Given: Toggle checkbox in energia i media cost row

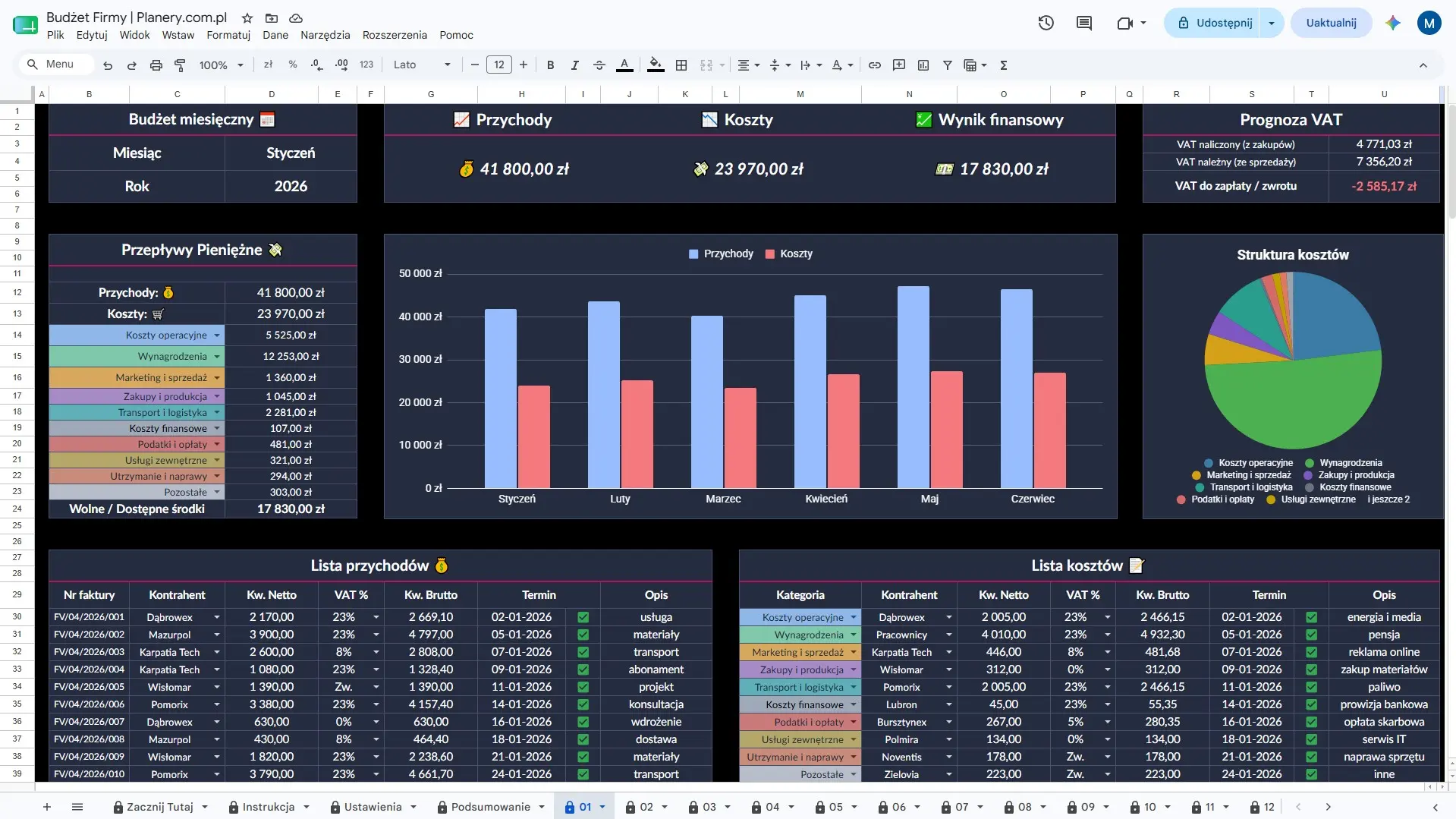Looking at the screenshot, I should [x=1312, y=617].
